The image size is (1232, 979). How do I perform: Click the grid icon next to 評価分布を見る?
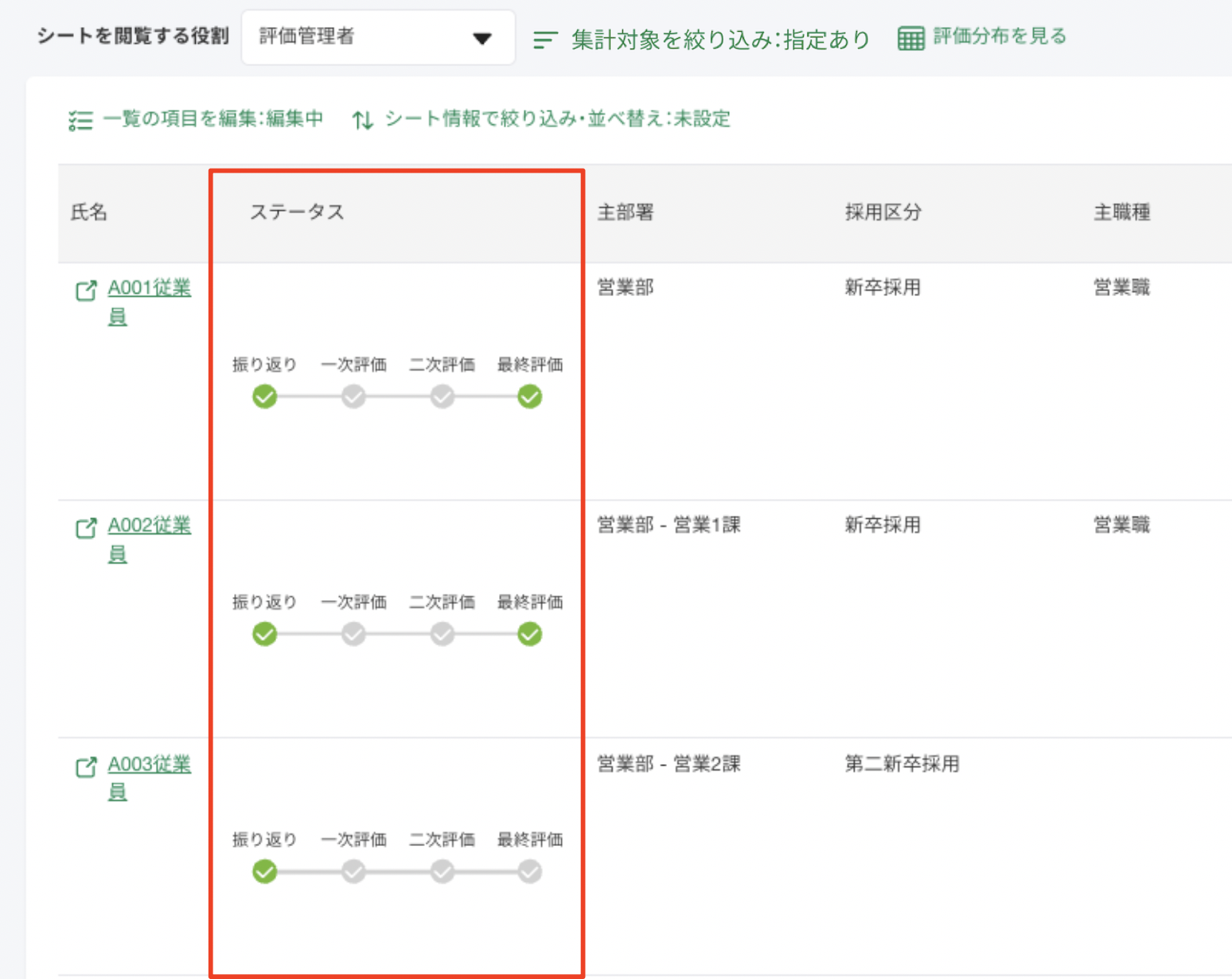(x=910, y=37)
